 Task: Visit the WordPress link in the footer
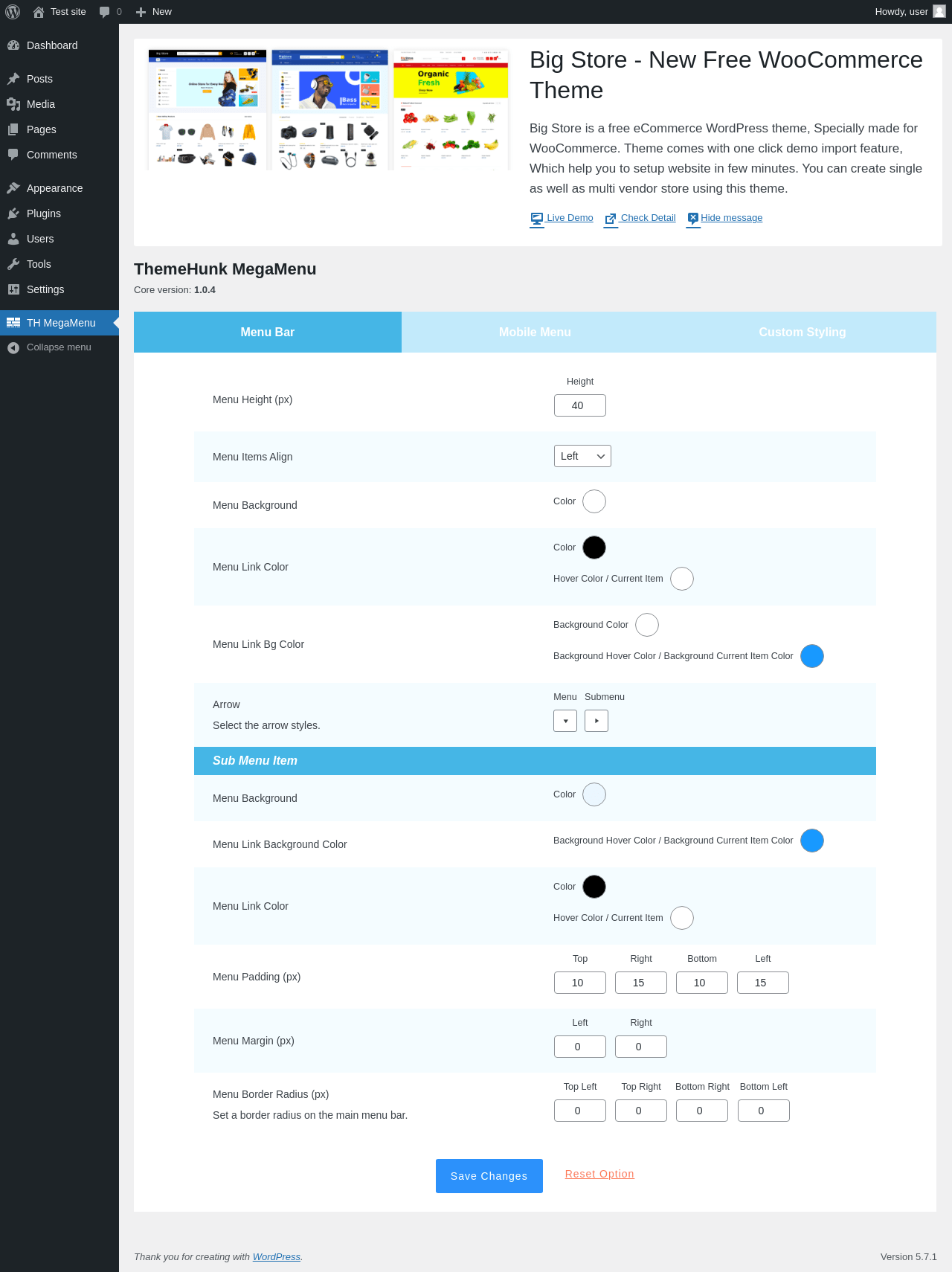point(277,1256)
